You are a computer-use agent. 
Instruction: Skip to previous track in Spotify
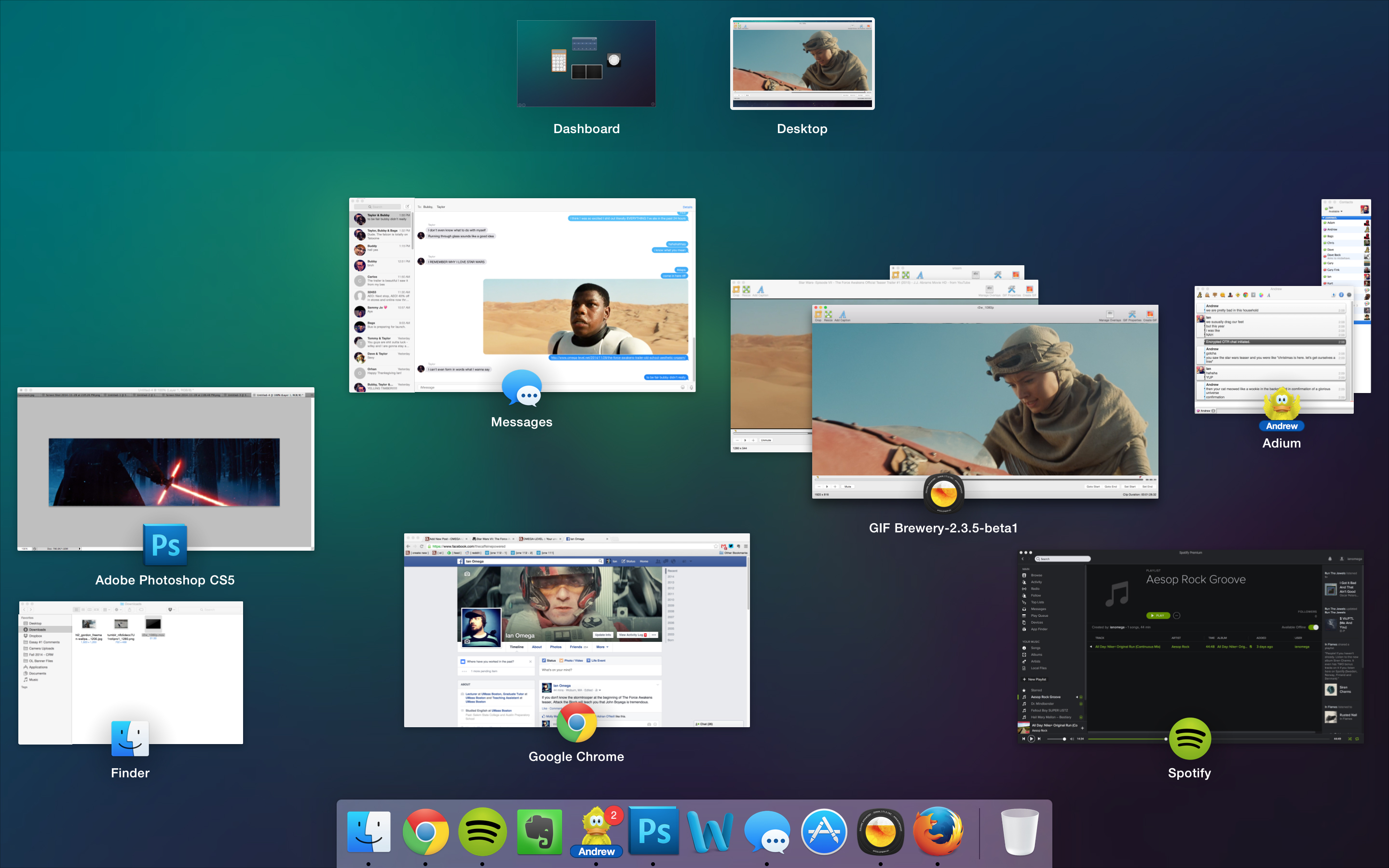tap(1023, 739)
